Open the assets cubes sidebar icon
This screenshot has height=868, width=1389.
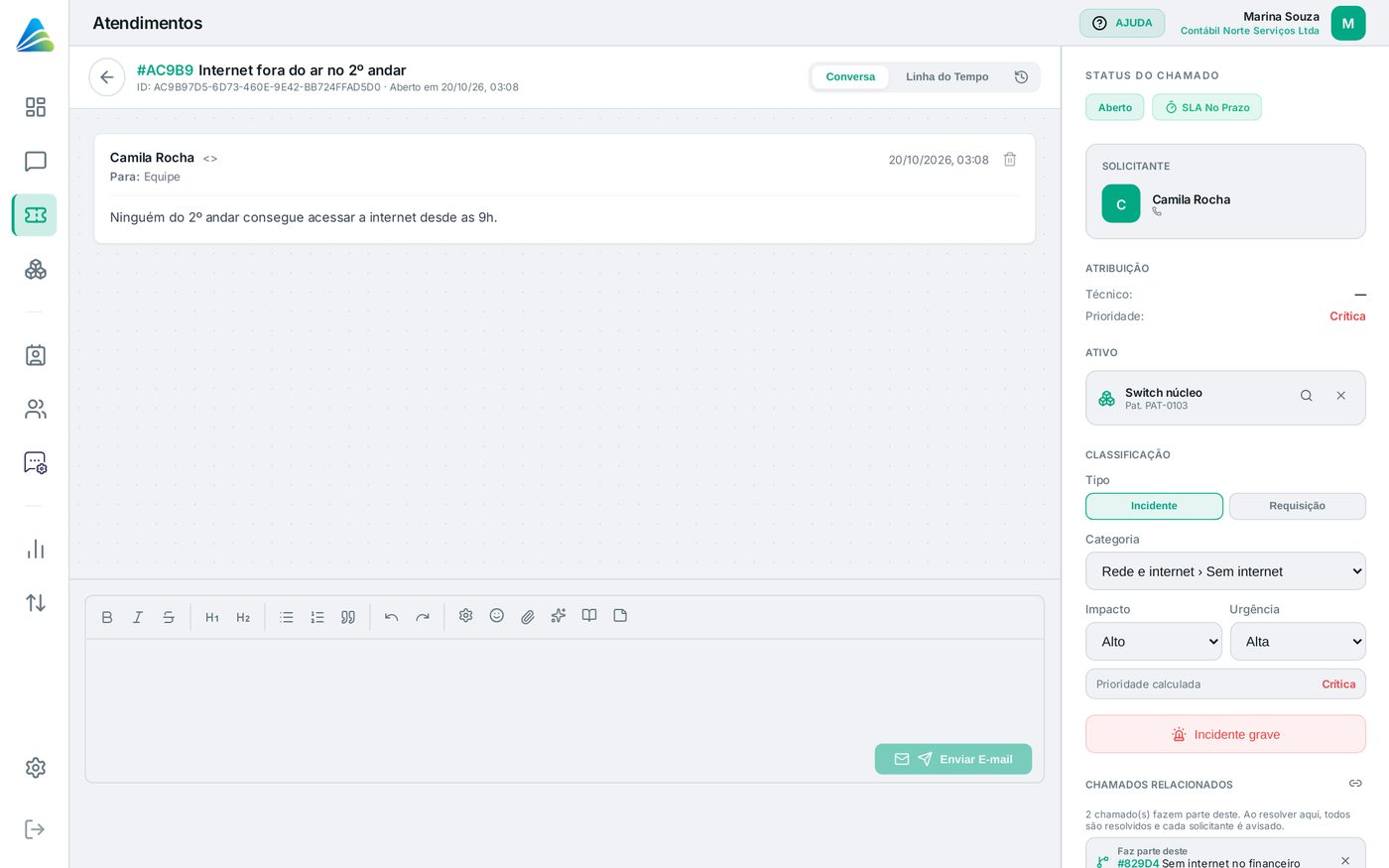tap(36, 269)
